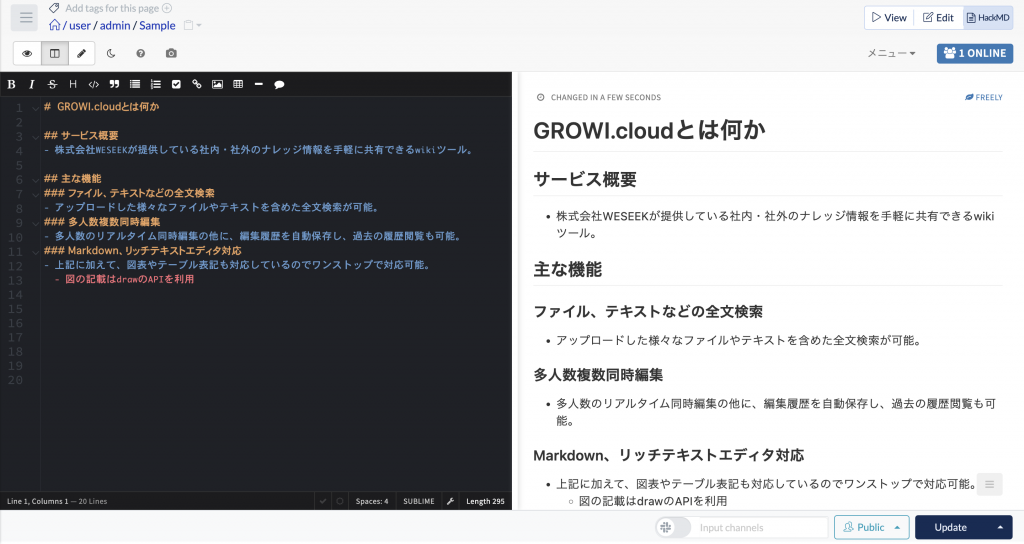Expand the Update button options arrow
Screen dimensions: 1024x544
[1000, 528]
